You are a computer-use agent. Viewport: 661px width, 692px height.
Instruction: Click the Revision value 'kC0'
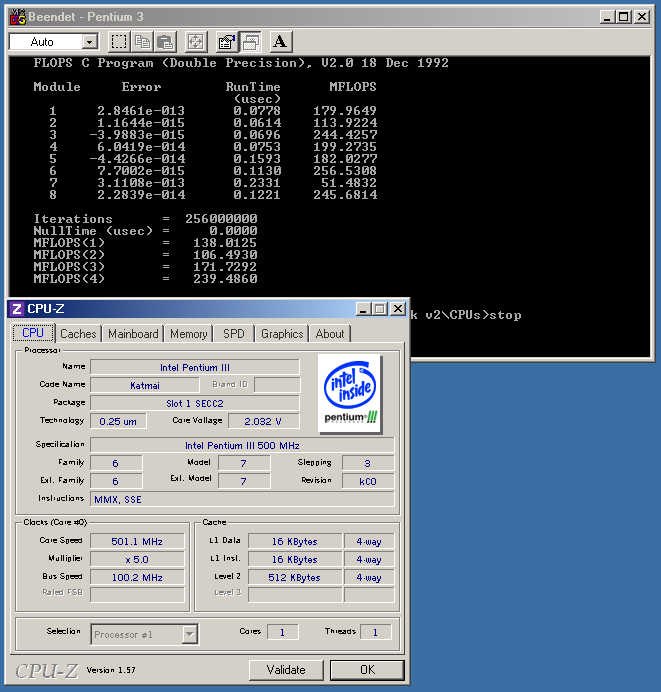[368, 481]
